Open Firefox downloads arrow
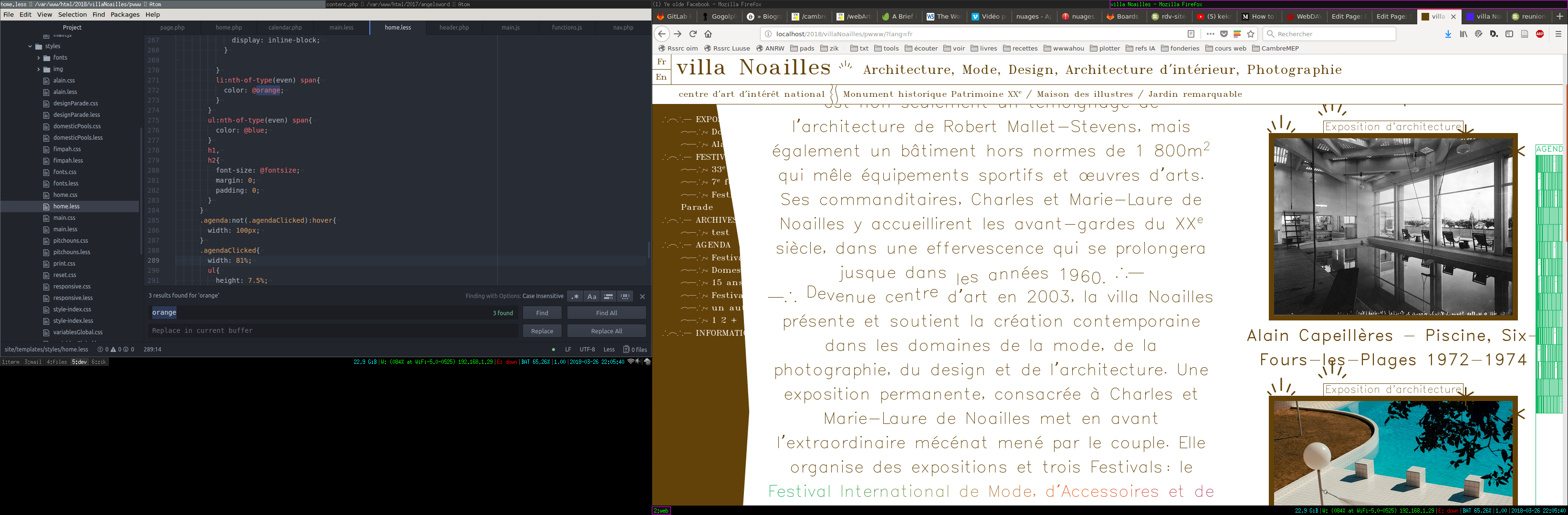The image size is (1568, 515). tap(1448, 34)
